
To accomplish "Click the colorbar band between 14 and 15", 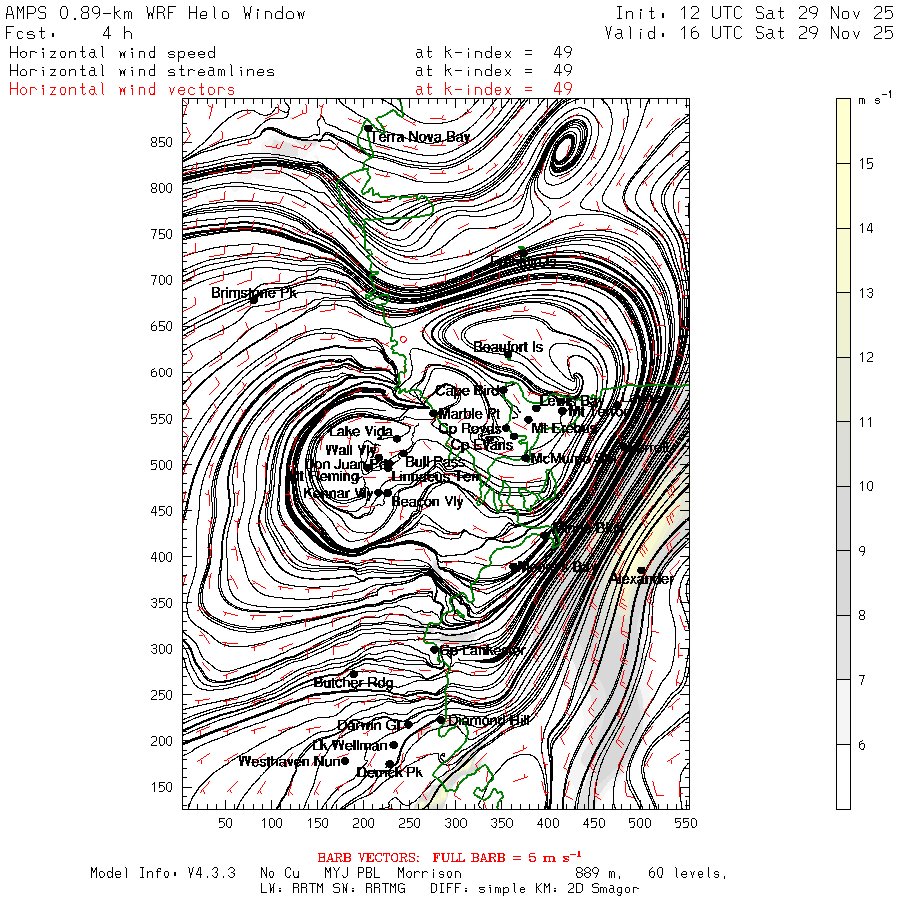I will click(x=843, y=196).
